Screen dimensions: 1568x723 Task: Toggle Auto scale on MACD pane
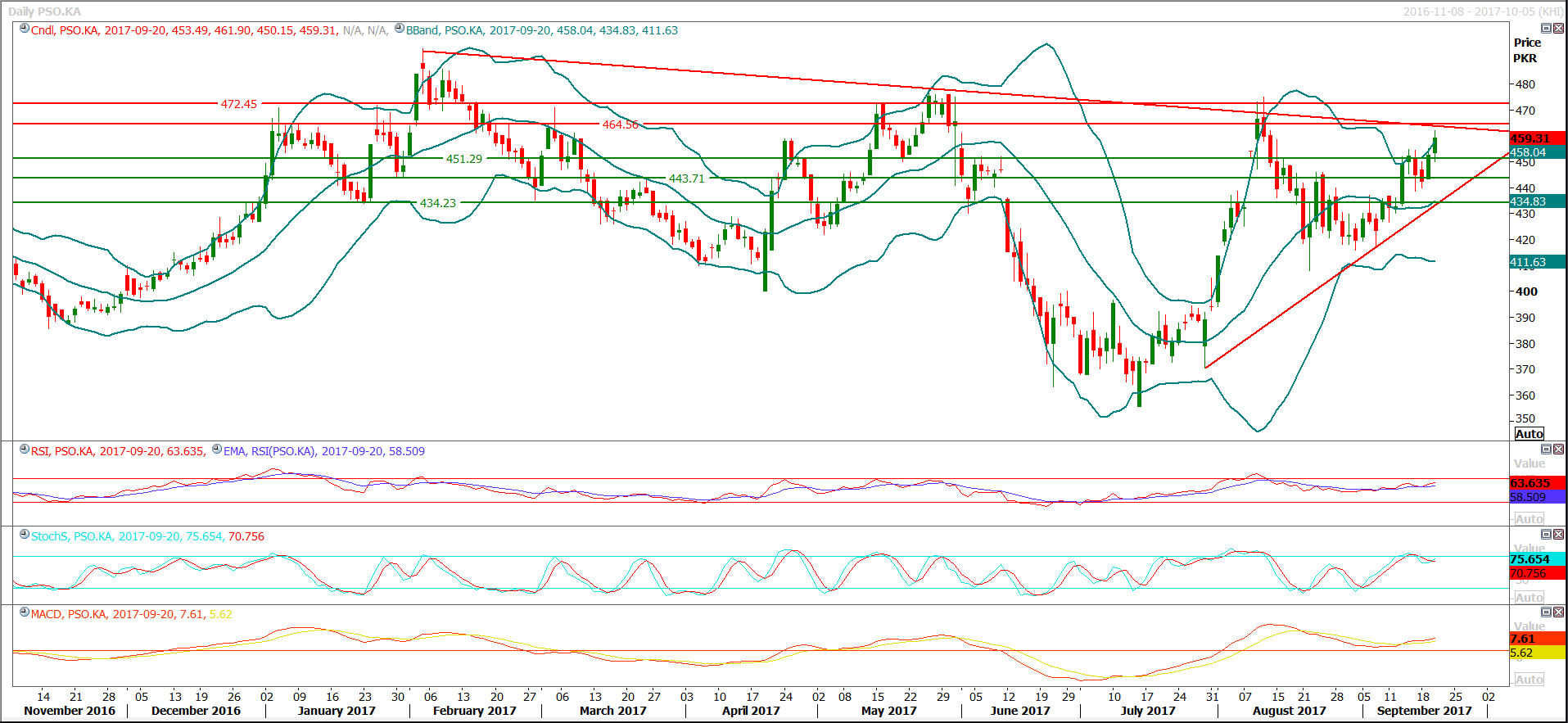1529,680
